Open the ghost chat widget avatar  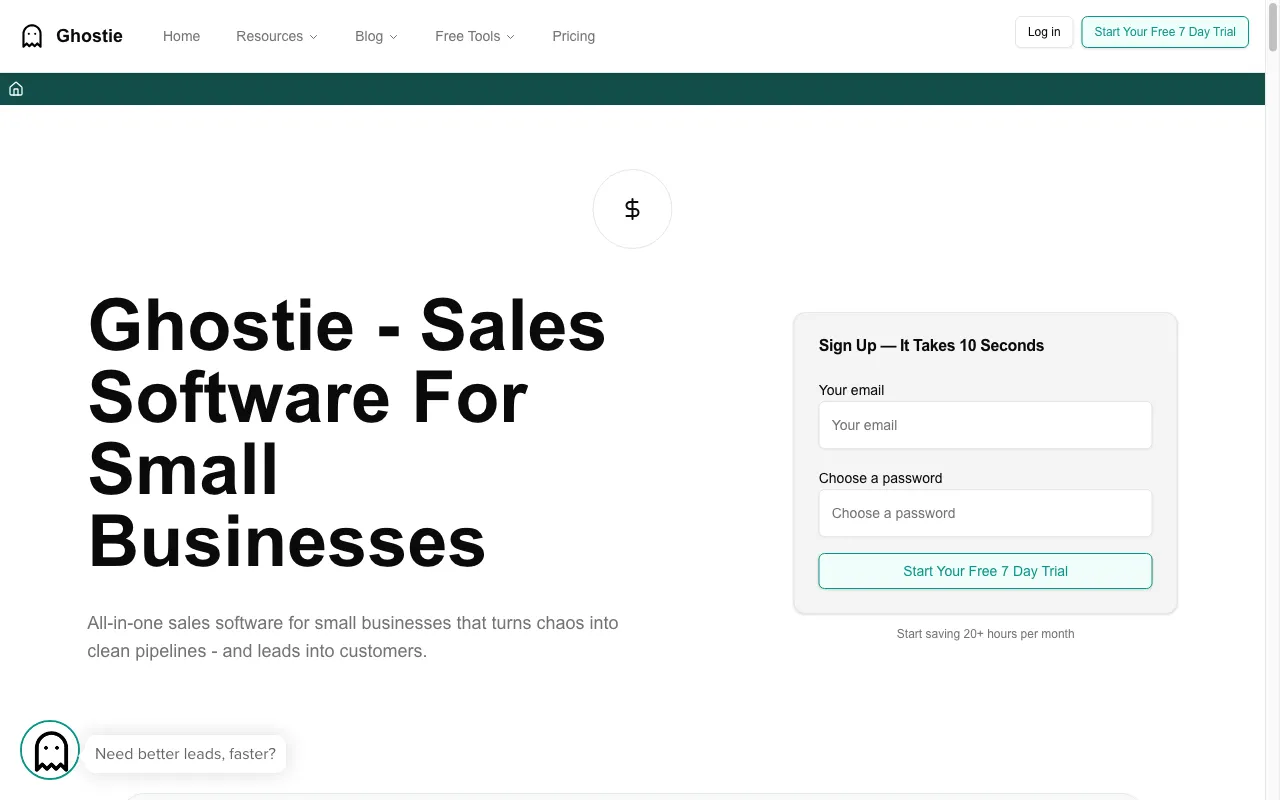(x=50, y=750)
